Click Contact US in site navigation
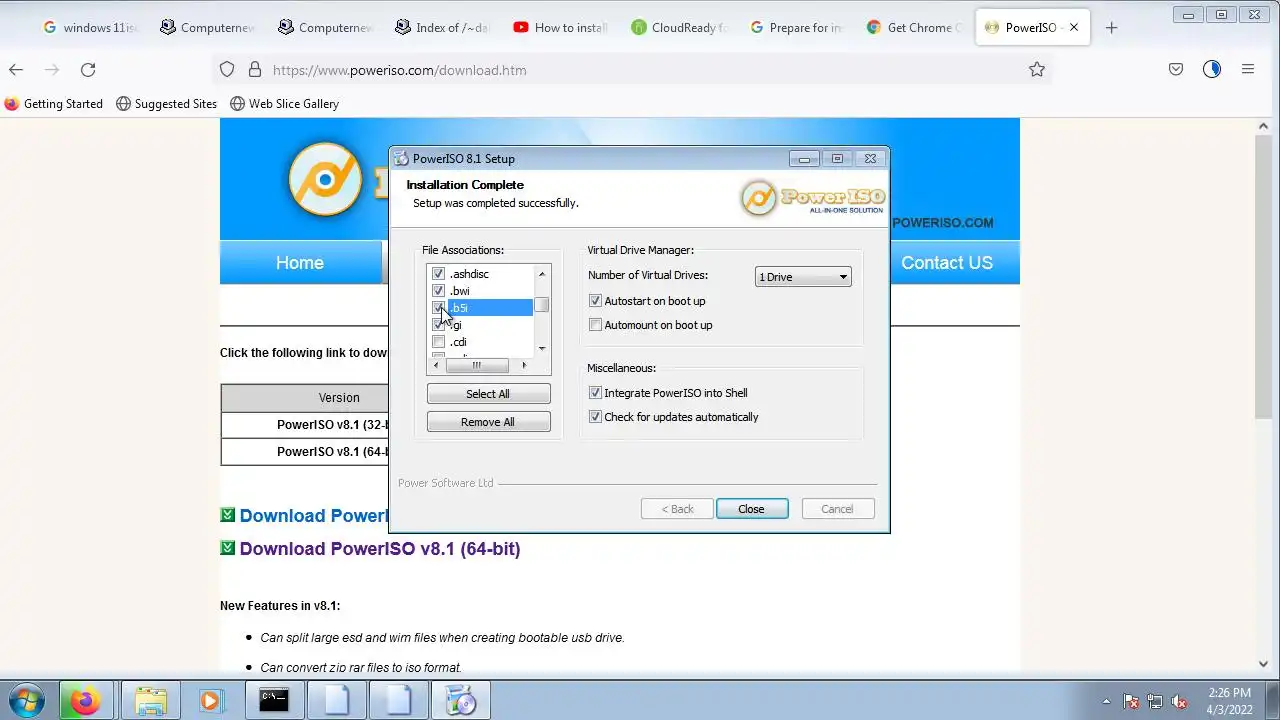This screenshot has height=720, width=1280. 947,263
